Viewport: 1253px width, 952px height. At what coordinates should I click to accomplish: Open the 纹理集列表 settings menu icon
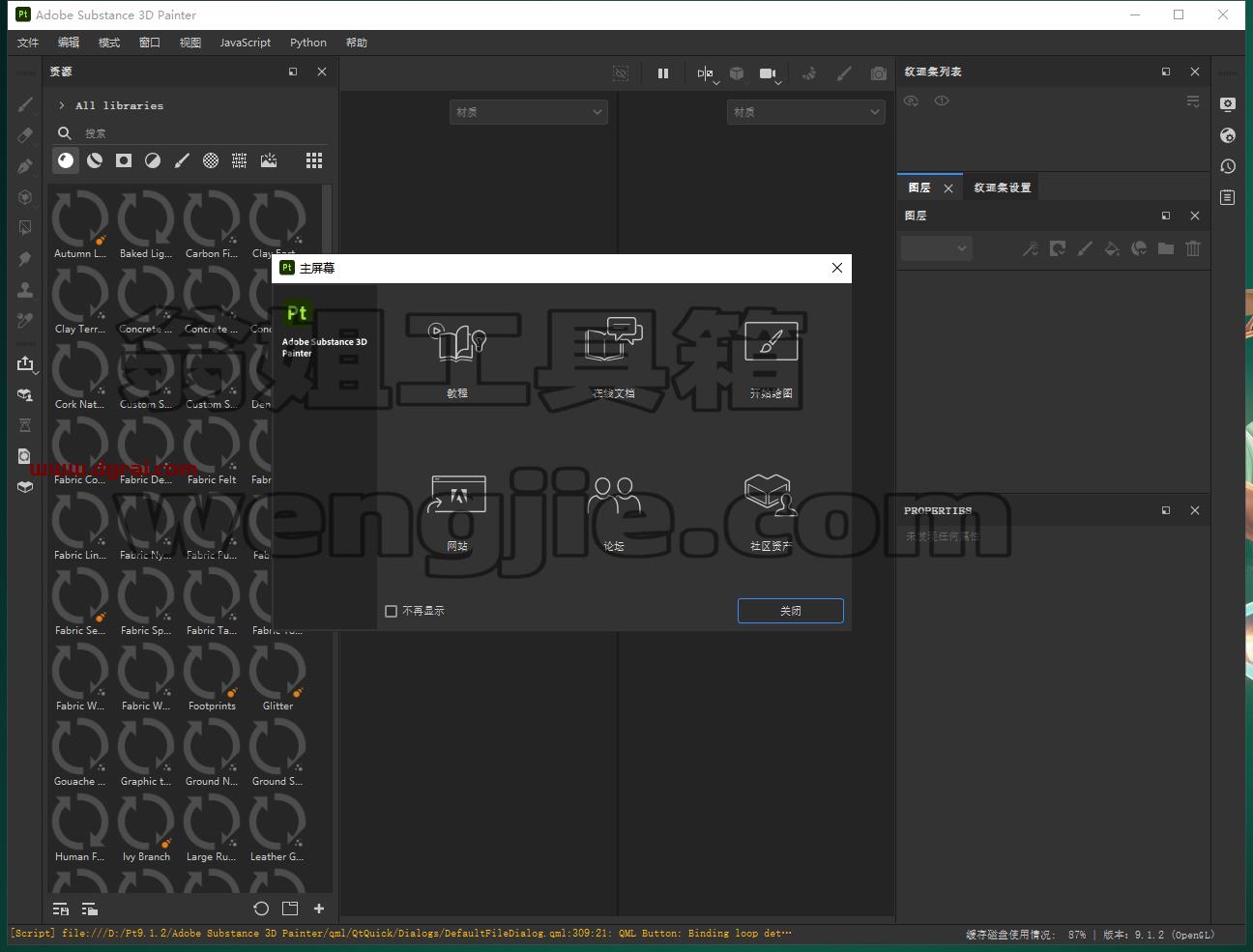tap(1193, 101)
